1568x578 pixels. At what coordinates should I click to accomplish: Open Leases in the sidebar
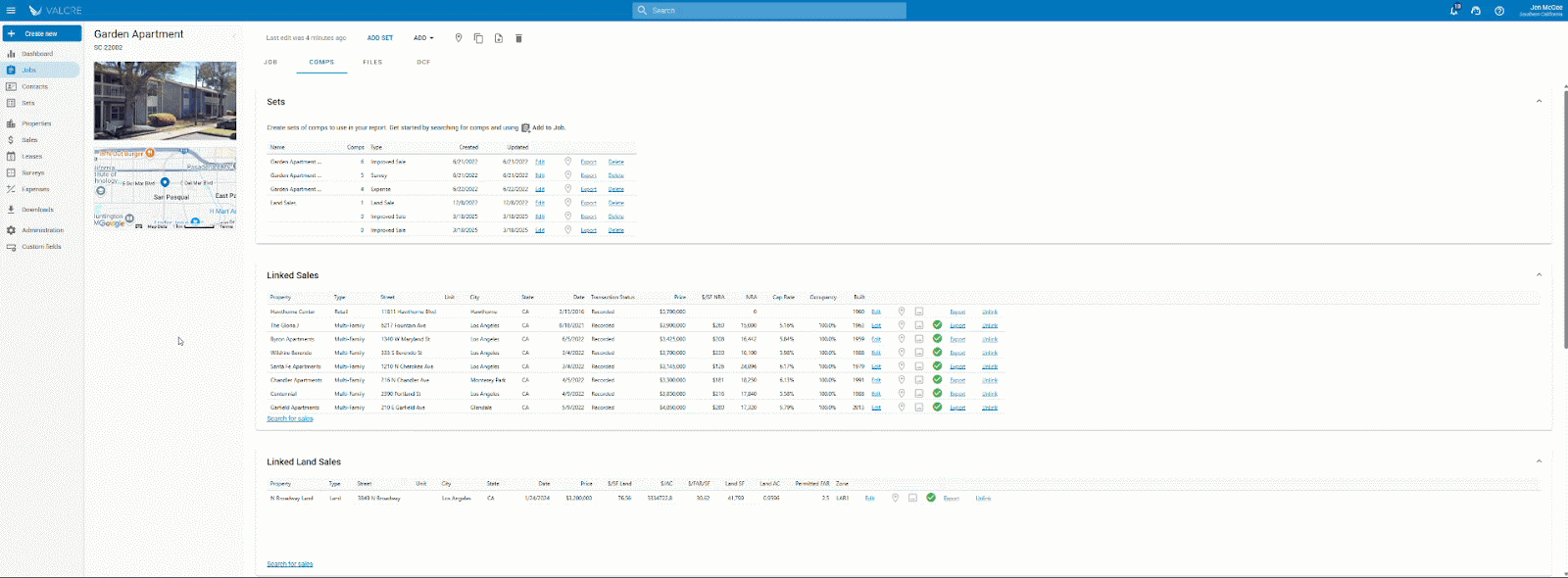click(31, 157)
